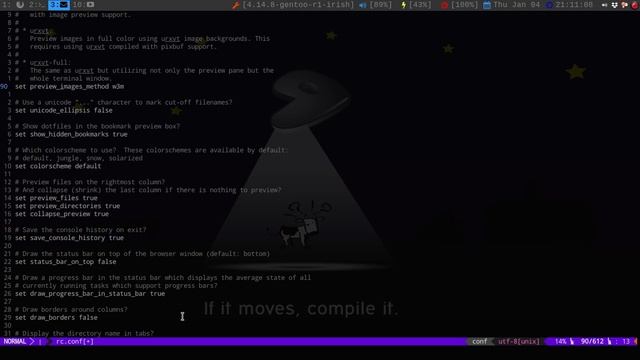Click line 'set collapse_preview true'

pos(62,214)
